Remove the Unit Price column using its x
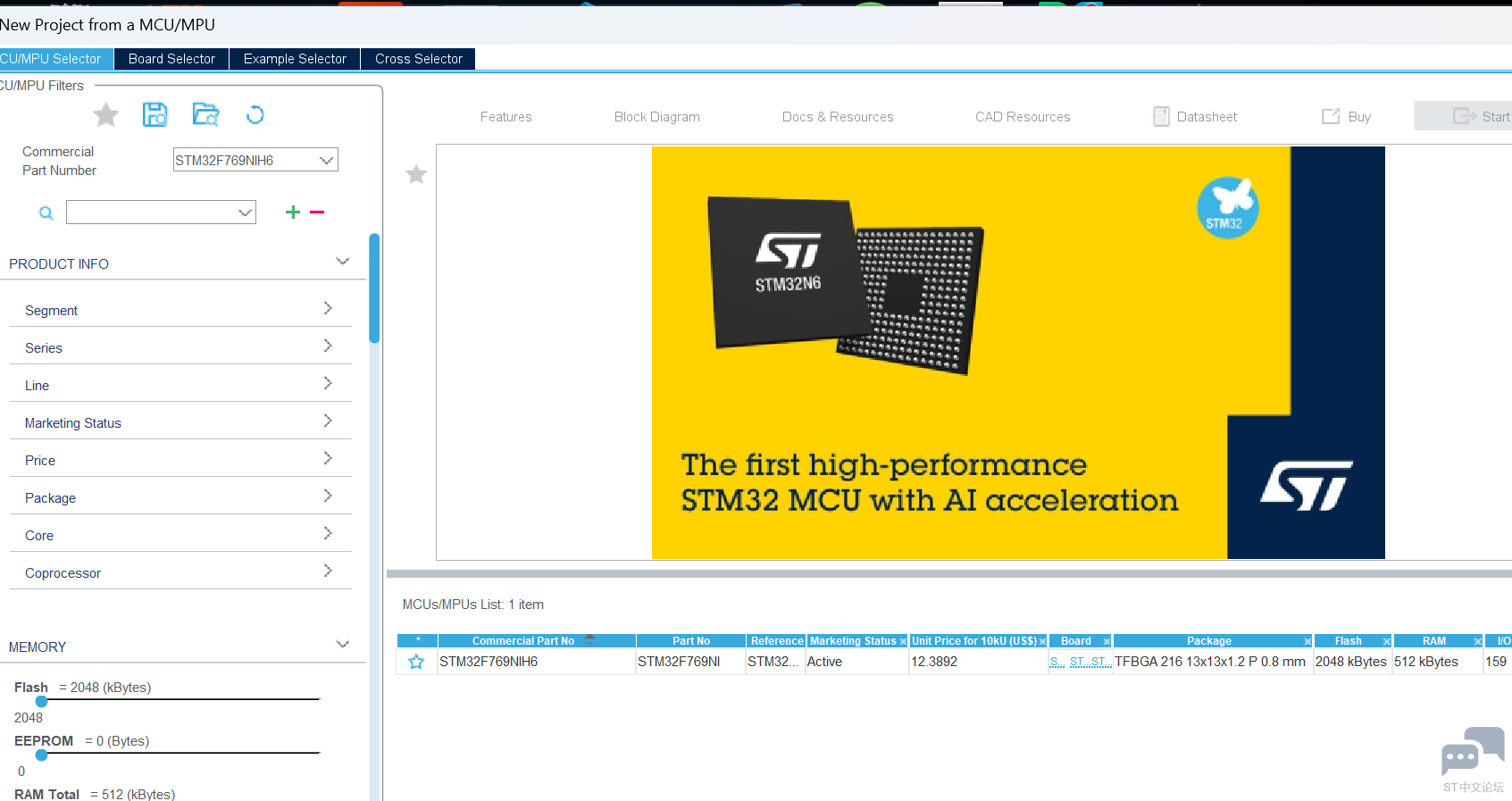The image size is (1512, 801). [1042, 641]
